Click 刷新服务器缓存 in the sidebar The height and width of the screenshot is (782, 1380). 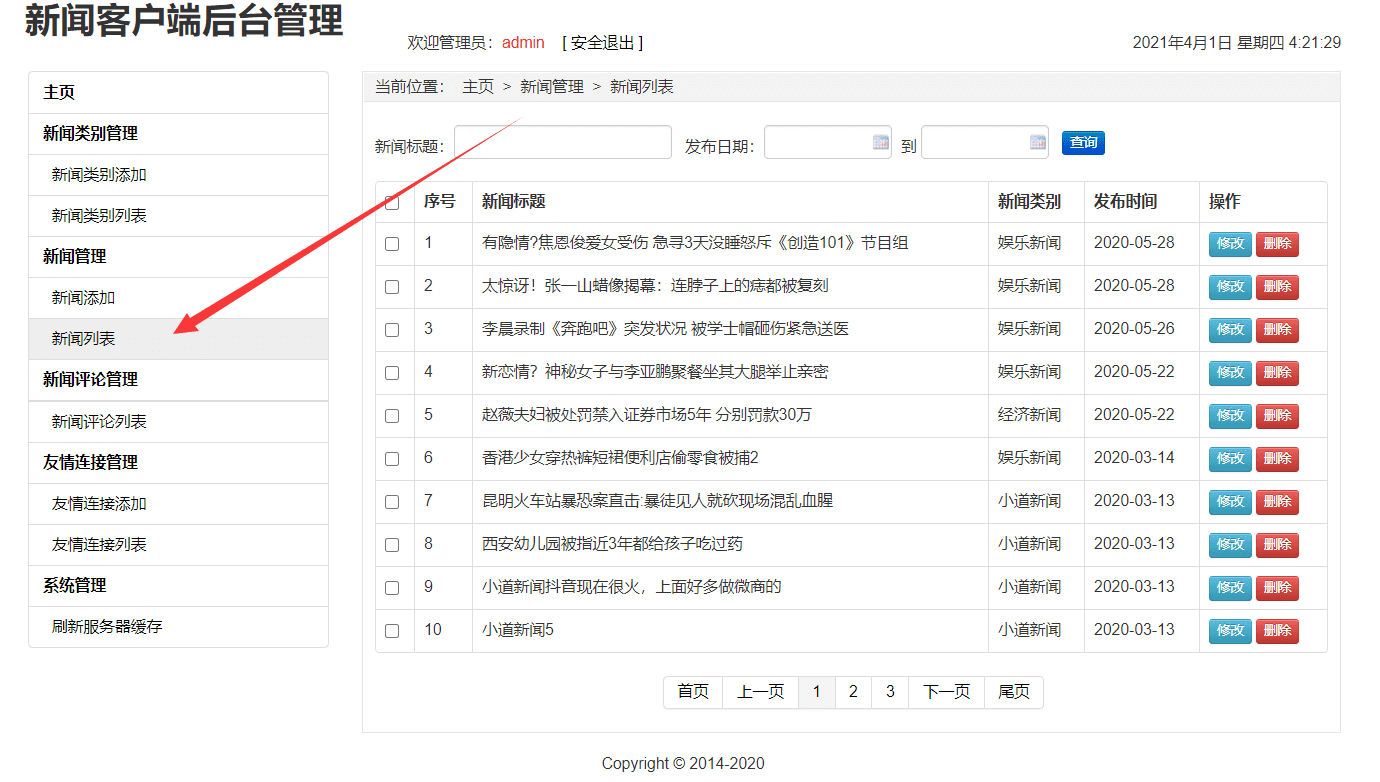click(178, 627)
